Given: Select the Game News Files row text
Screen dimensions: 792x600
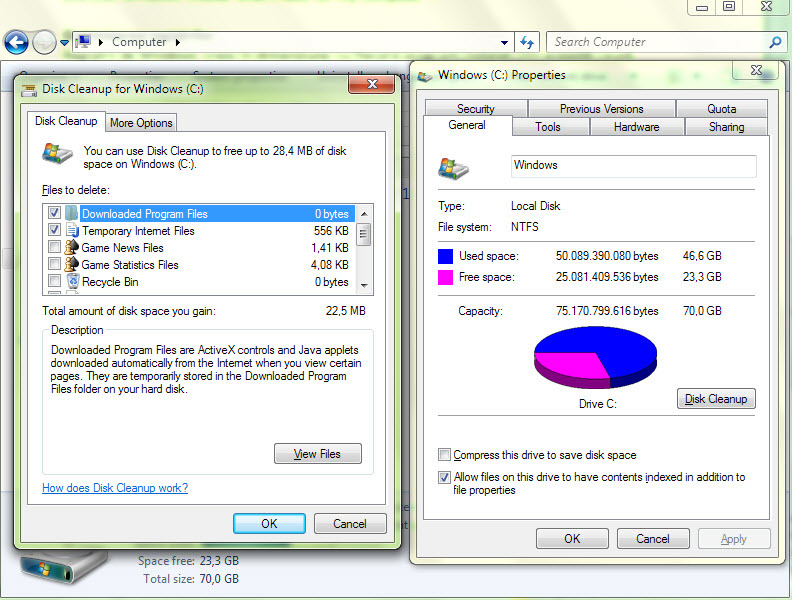Looking at the screenshot, I should point(122,248).
